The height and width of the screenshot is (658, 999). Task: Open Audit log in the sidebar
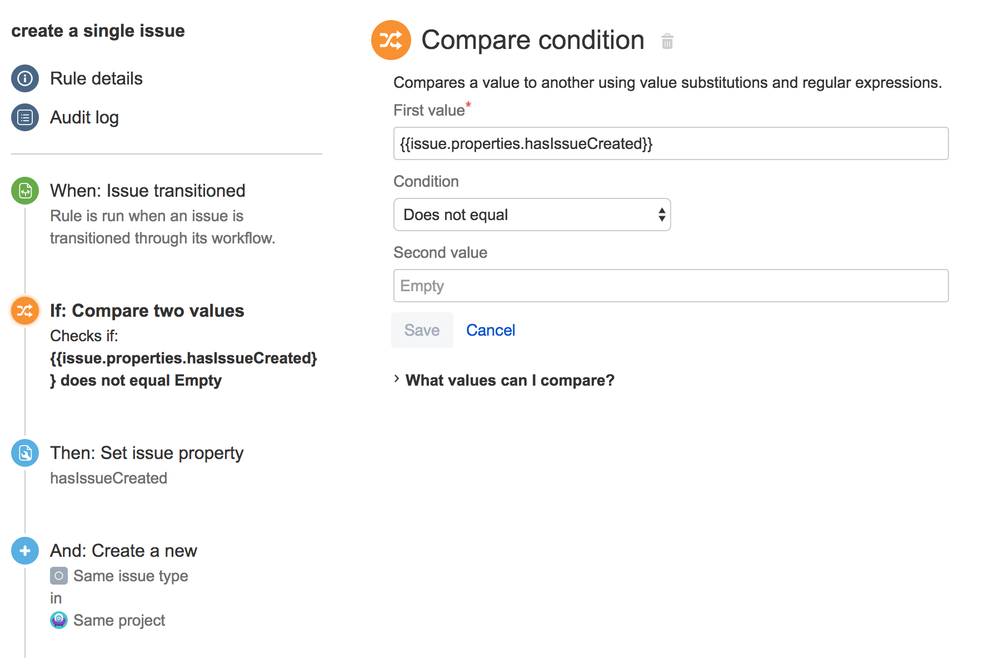(x=84, y=117)
